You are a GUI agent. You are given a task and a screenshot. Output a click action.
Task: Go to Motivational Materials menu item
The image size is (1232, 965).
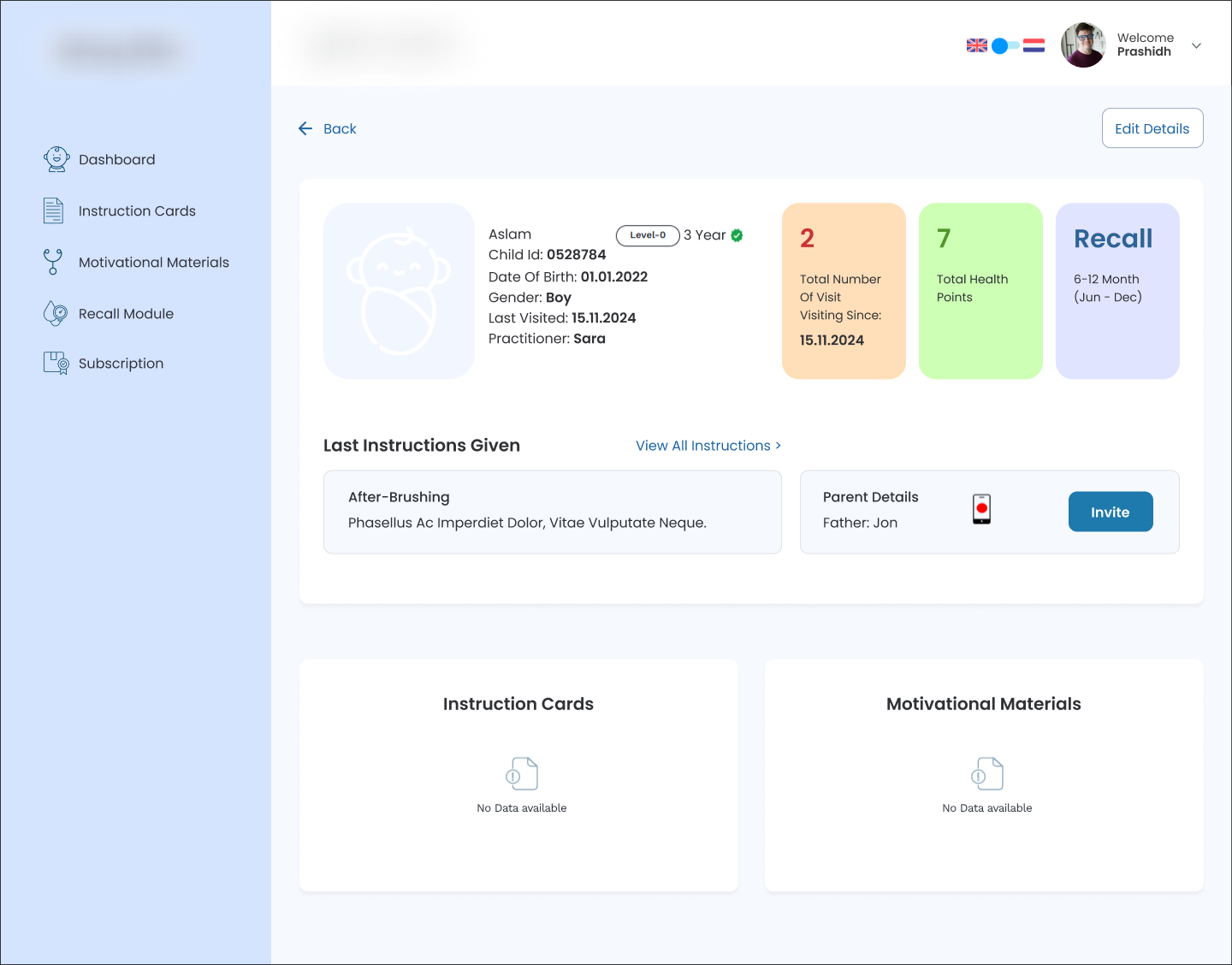[154, 262]
